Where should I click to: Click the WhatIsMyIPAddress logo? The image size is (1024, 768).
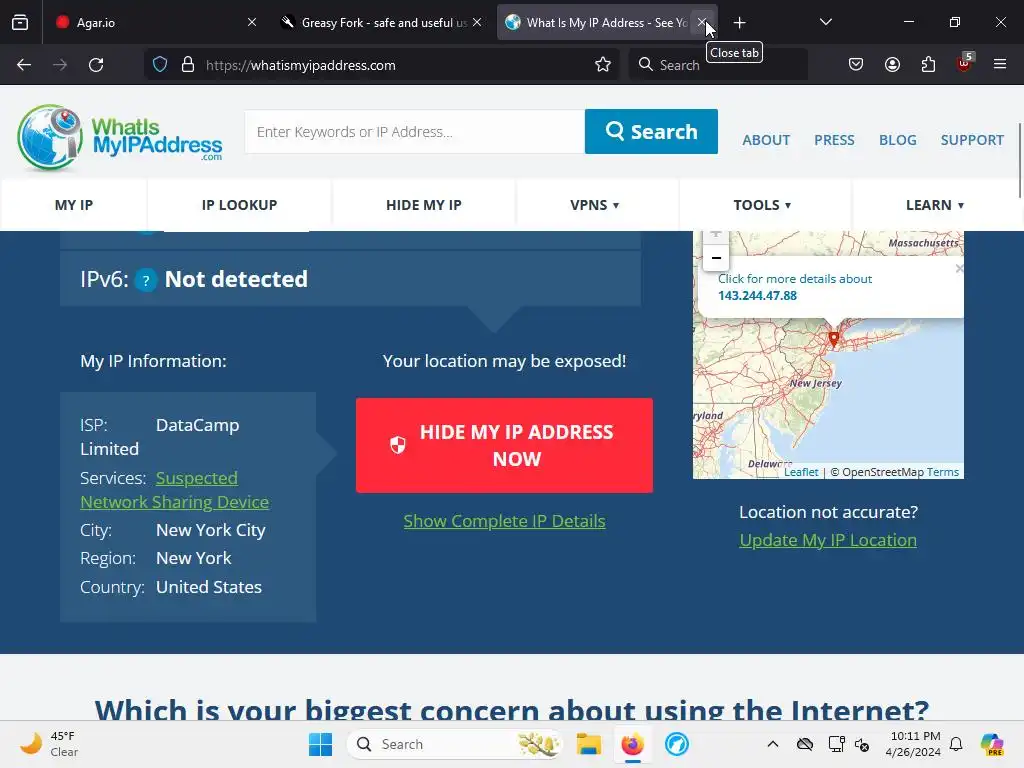tap(120, 137)
